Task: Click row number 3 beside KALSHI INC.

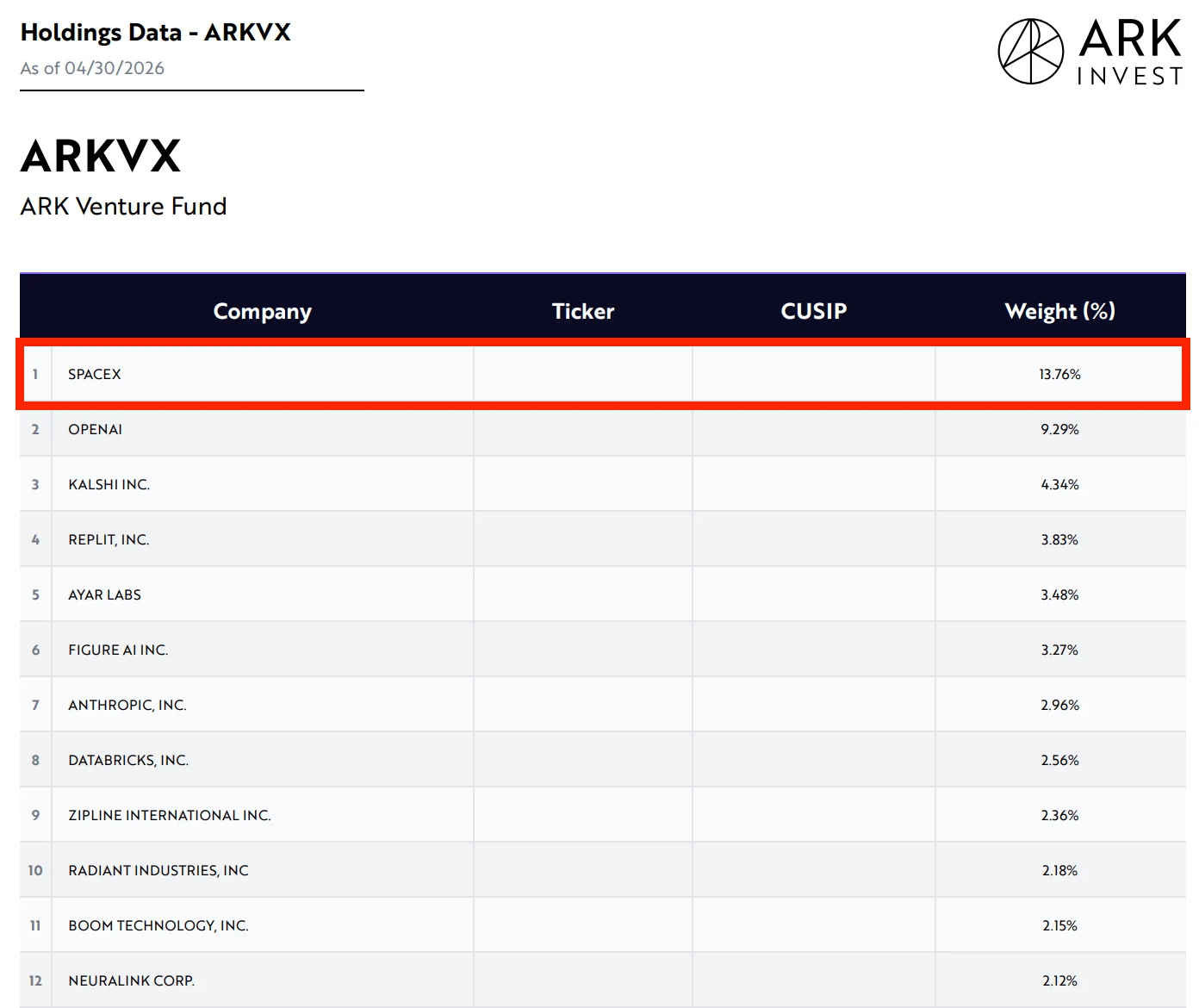Action: click(x=35, y=484)
